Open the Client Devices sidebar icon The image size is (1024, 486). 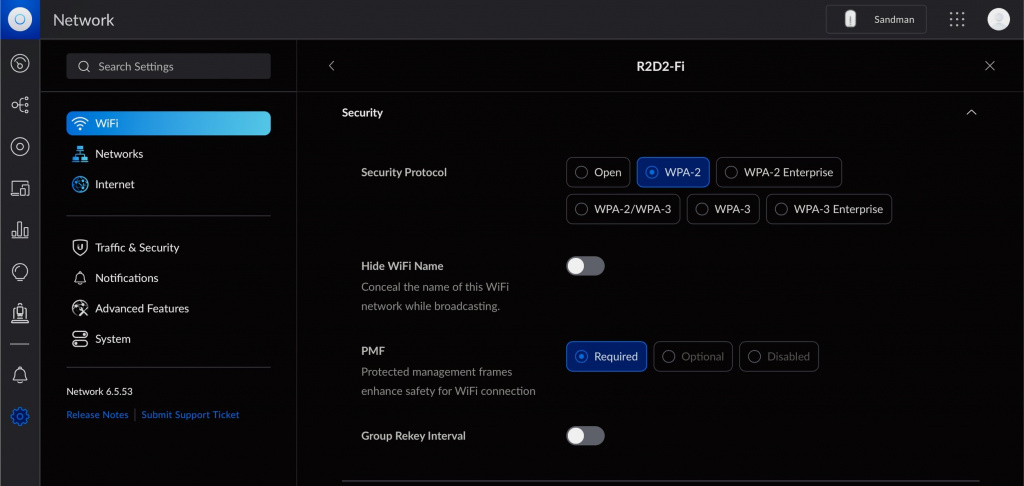[20, 189]
